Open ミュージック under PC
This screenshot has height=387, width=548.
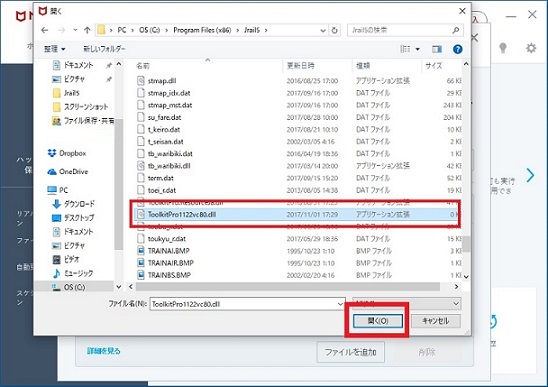coord(78,273)
